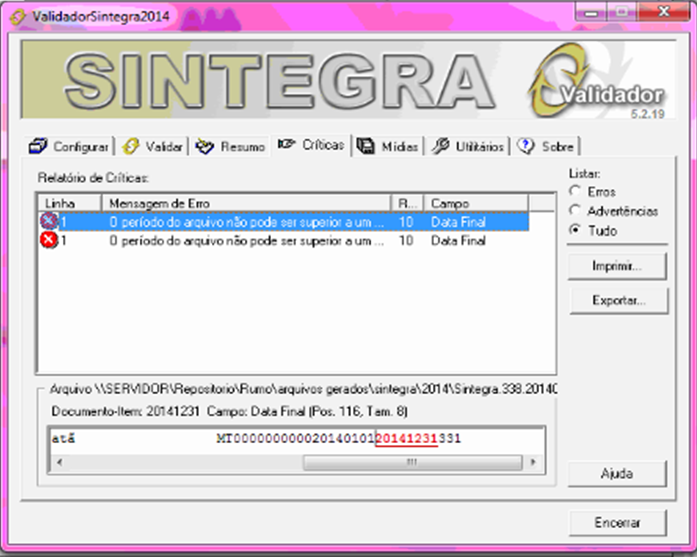Sort by Mensagem de Erro column header
The width and height of the screenshot is (697, 557).
pyautogui.click(x=246, y=203)
